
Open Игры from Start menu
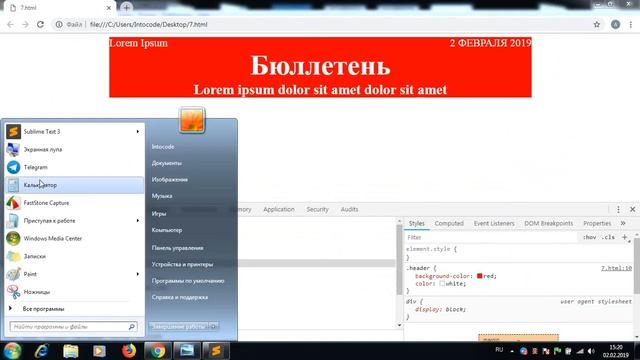(x=159, y=213)
